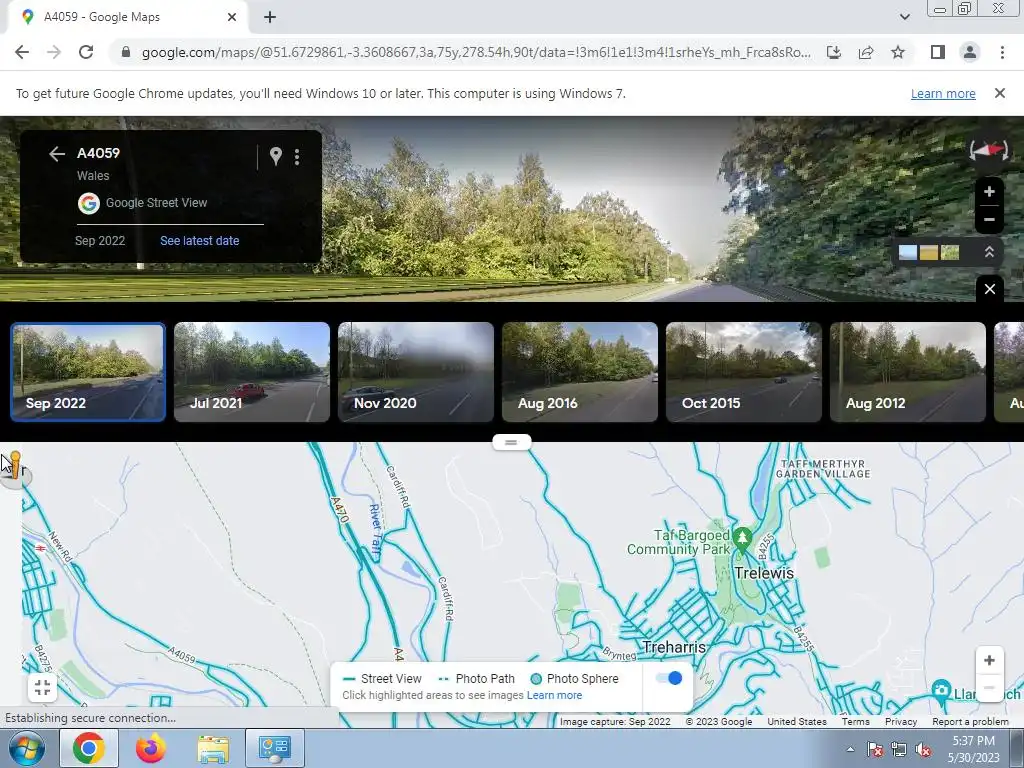Select the Aug 2016 imagery thumbnail
Image resolution: width=1024 pixels, height=768 pixels.
tap(580, 372)
